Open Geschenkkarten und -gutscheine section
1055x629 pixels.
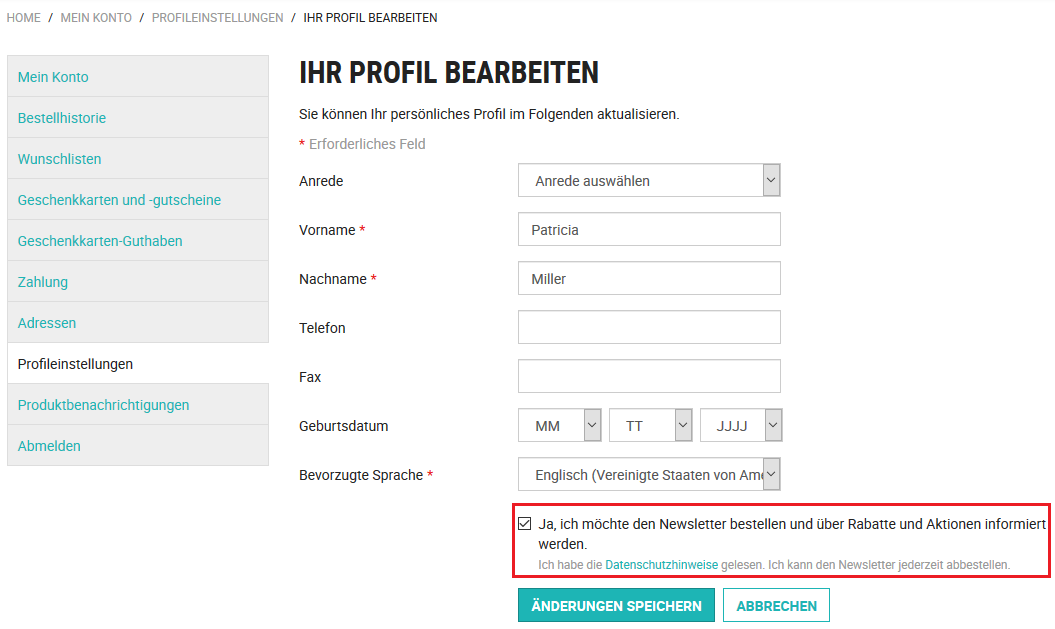pos(120,199)
